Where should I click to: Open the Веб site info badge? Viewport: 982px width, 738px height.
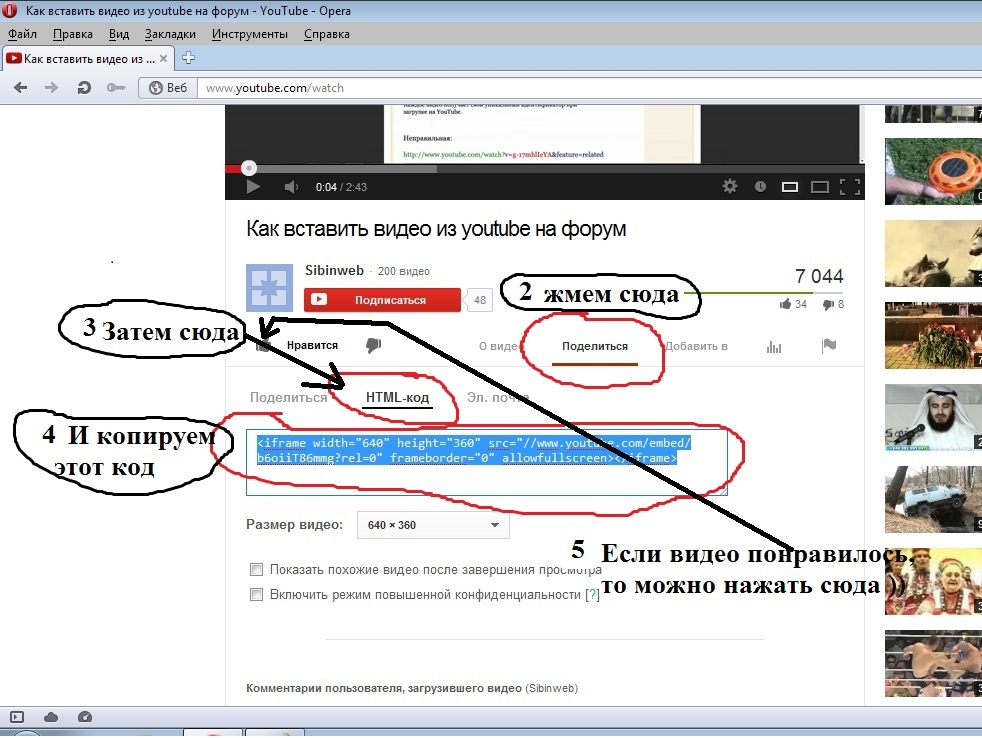click(168, 88)
